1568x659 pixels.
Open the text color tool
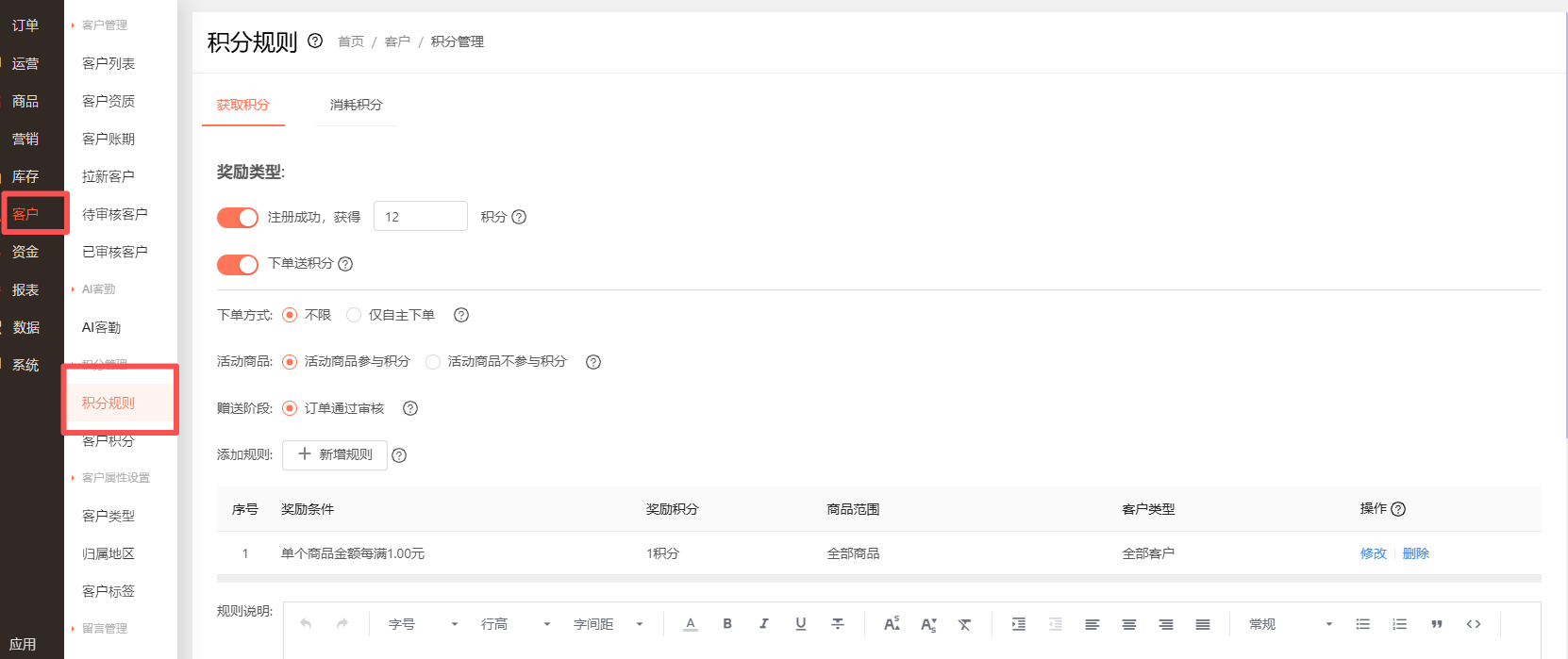(691, 624)
